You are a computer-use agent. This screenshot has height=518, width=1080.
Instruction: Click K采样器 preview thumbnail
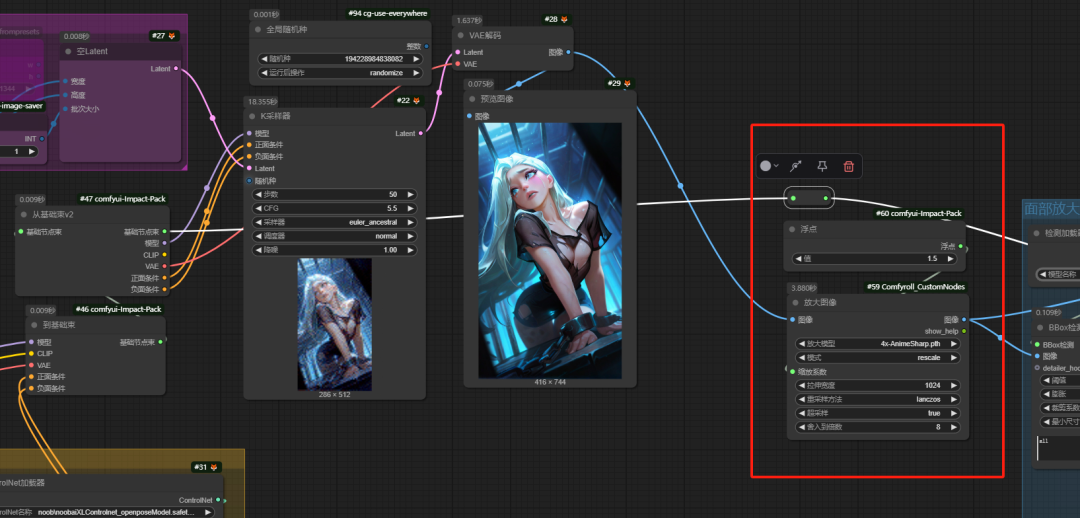pyautogui.click(x=335, y=324)
